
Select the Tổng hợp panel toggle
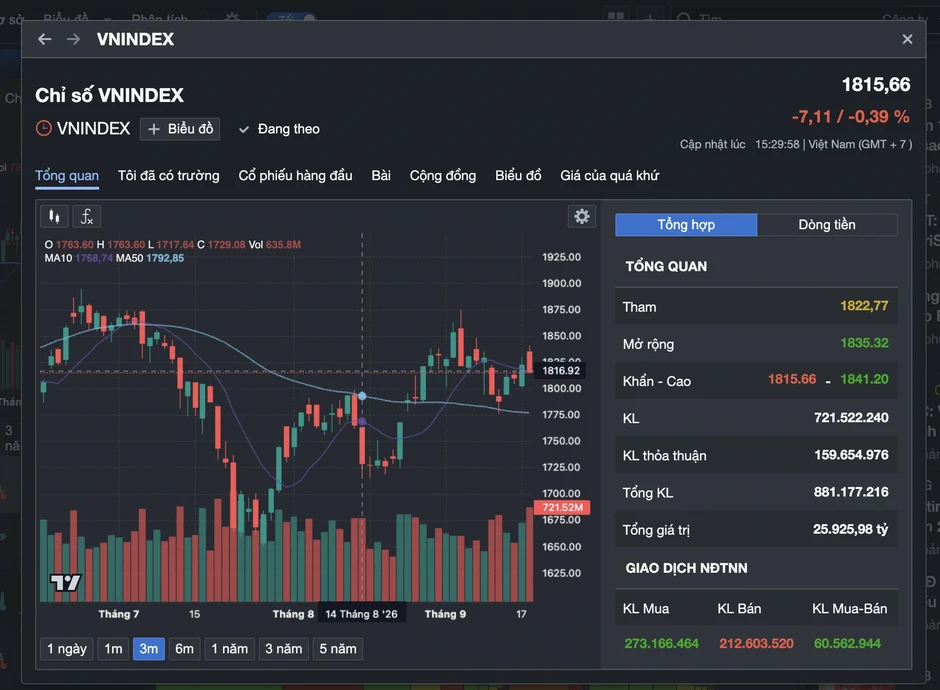(x=686, y=225)
